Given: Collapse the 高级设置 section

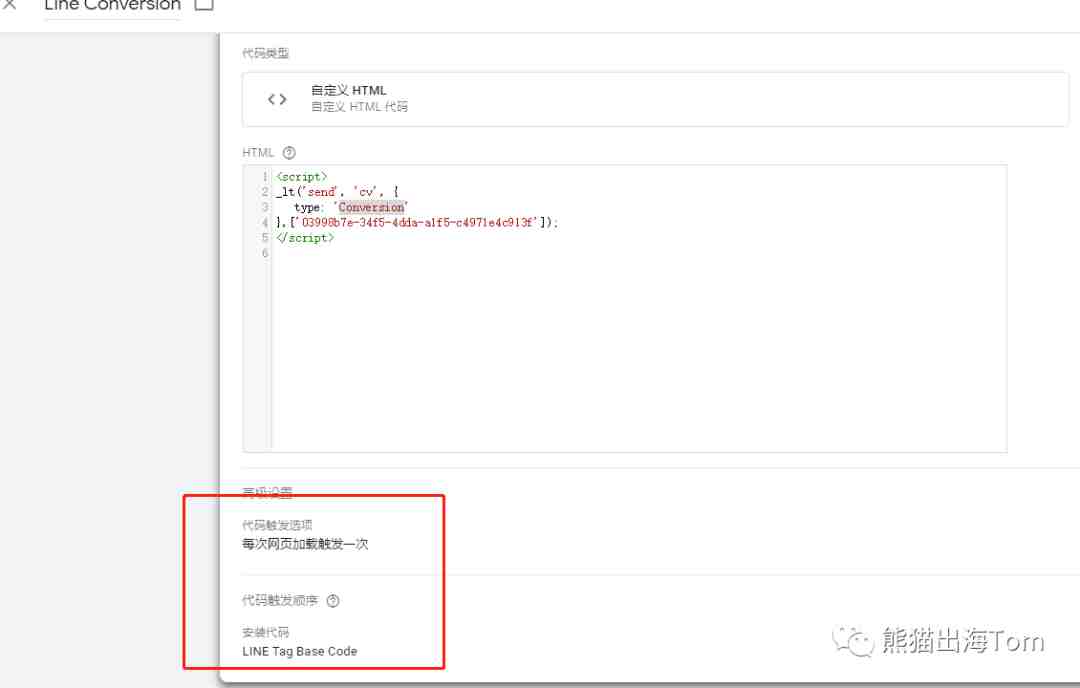Looking at the screenshot, I should click(x=267, y=492).
